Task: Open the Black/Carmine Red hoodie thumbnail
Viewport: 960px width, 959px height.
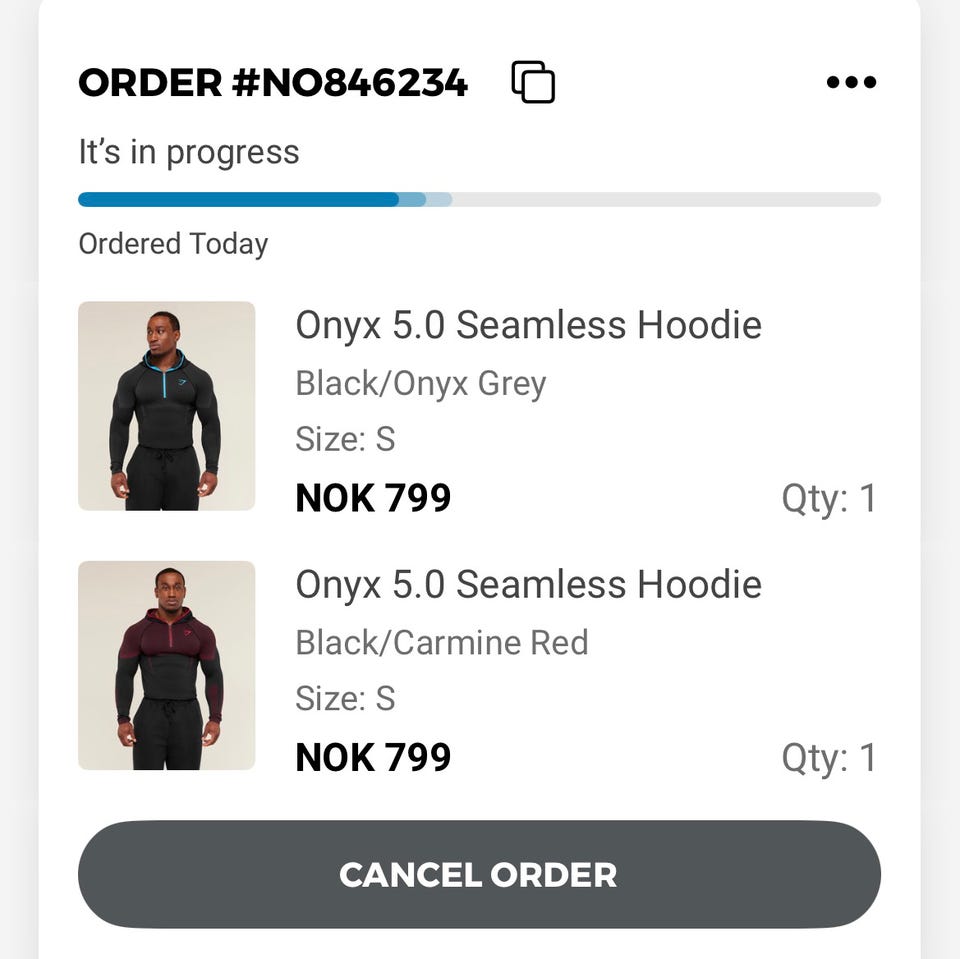Action: [166, 665]
